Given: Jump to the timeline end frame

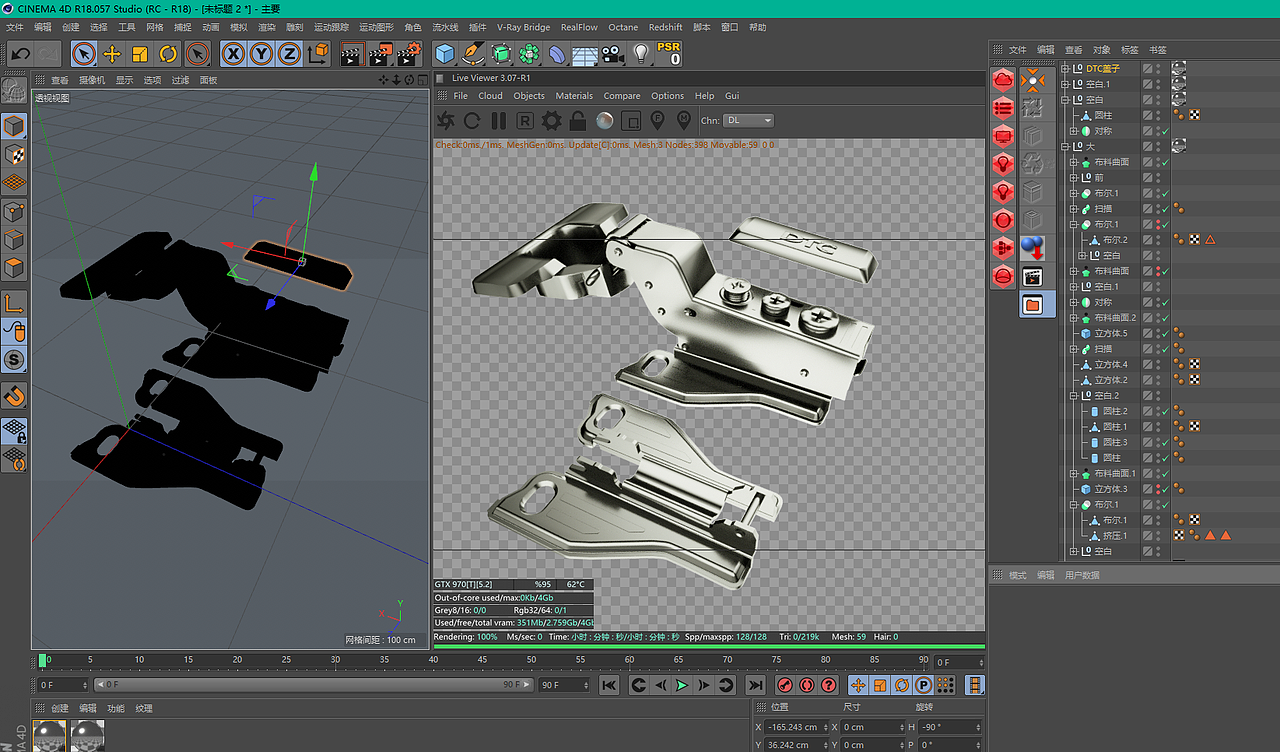Looking at the screenshot, I should (756, 685).
